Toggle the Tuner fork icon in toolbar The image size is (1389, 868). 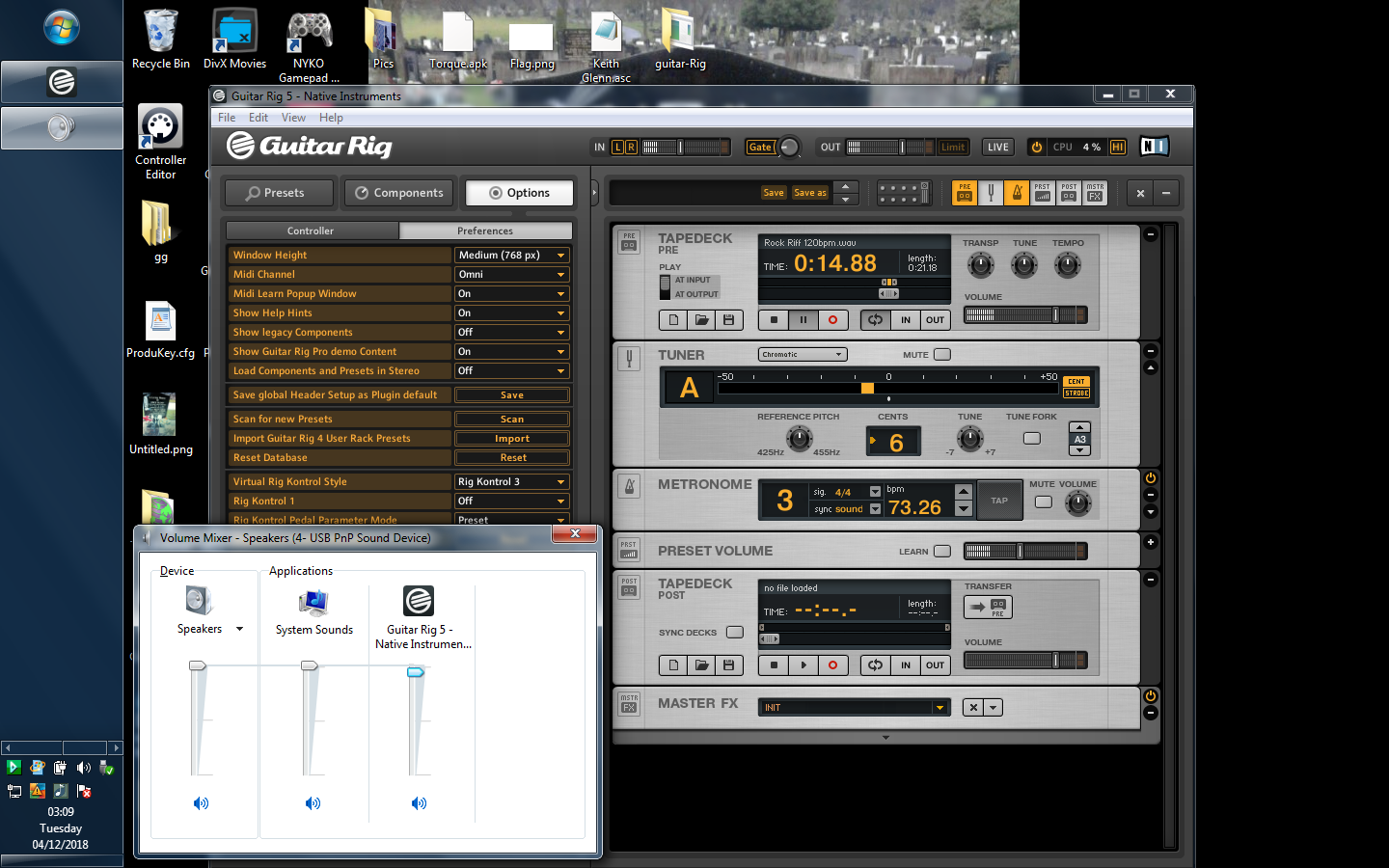(991, 193)
